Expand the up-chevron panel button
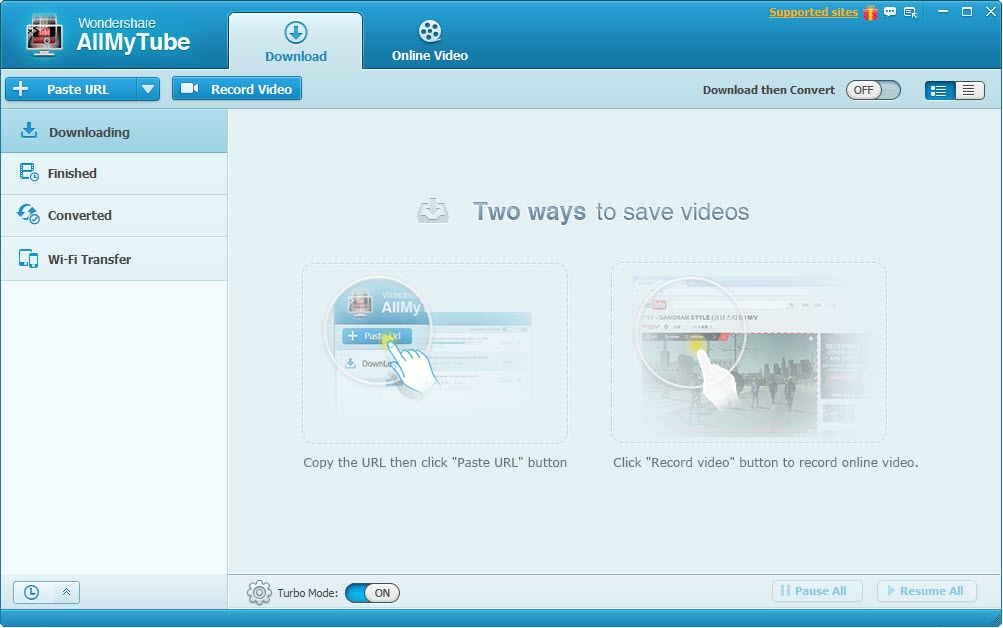The width and height of the screenshot is (1003, 628). (x=66, y=592)
